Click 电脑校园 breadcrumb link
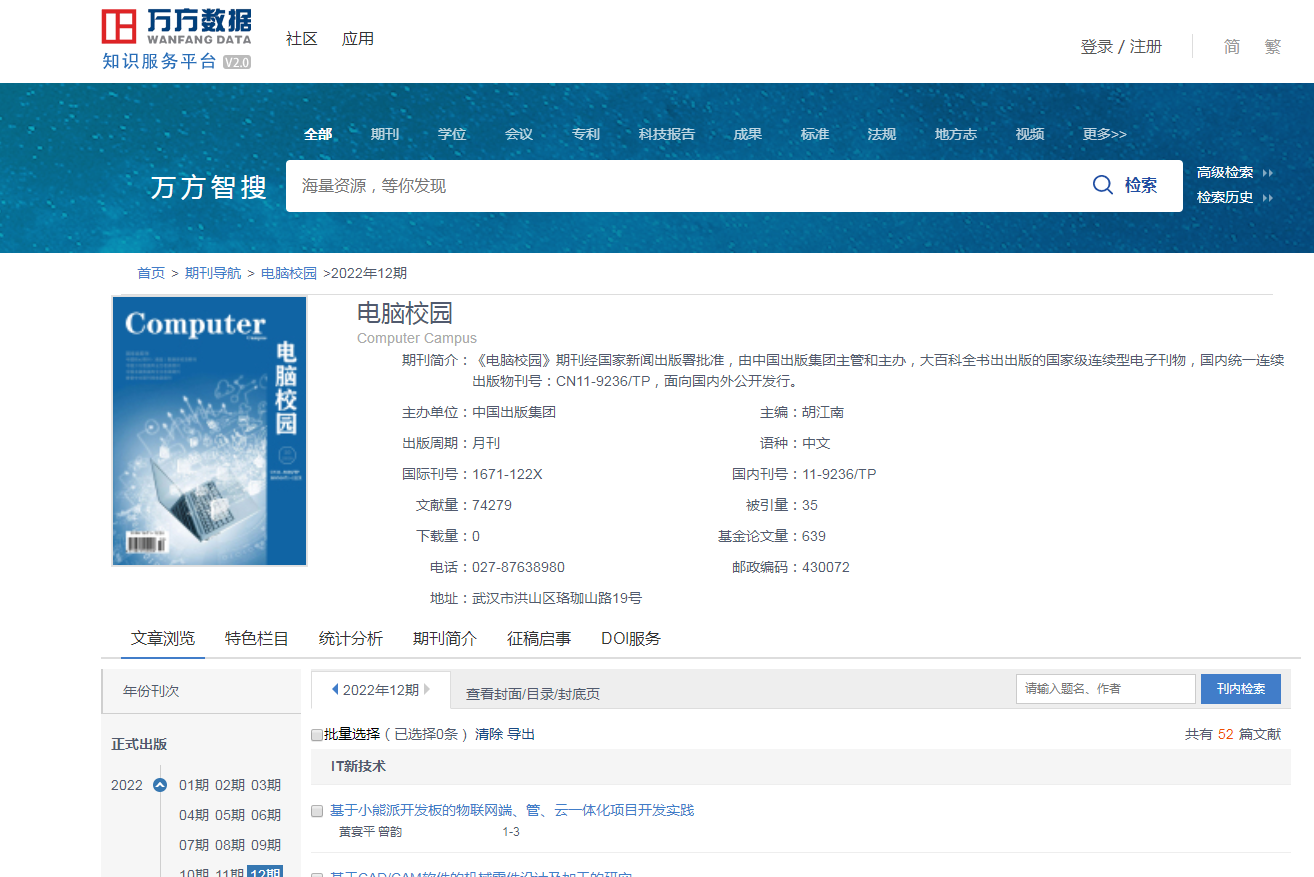The width and height of the screenshot is (1314, 877). point(289,273)
